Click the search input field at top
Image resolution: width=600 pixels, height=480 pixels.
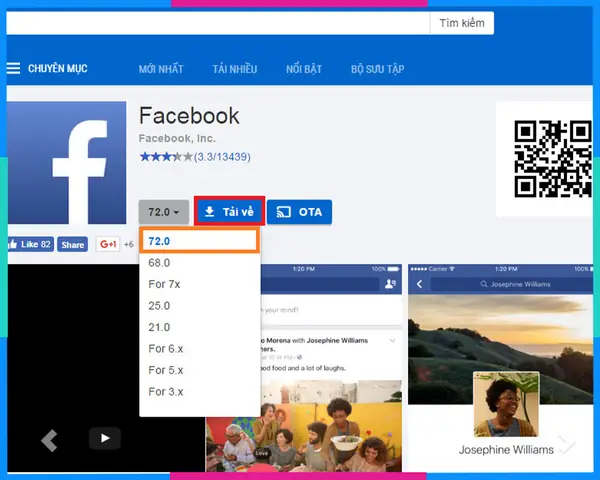click(x=218, y=23)
